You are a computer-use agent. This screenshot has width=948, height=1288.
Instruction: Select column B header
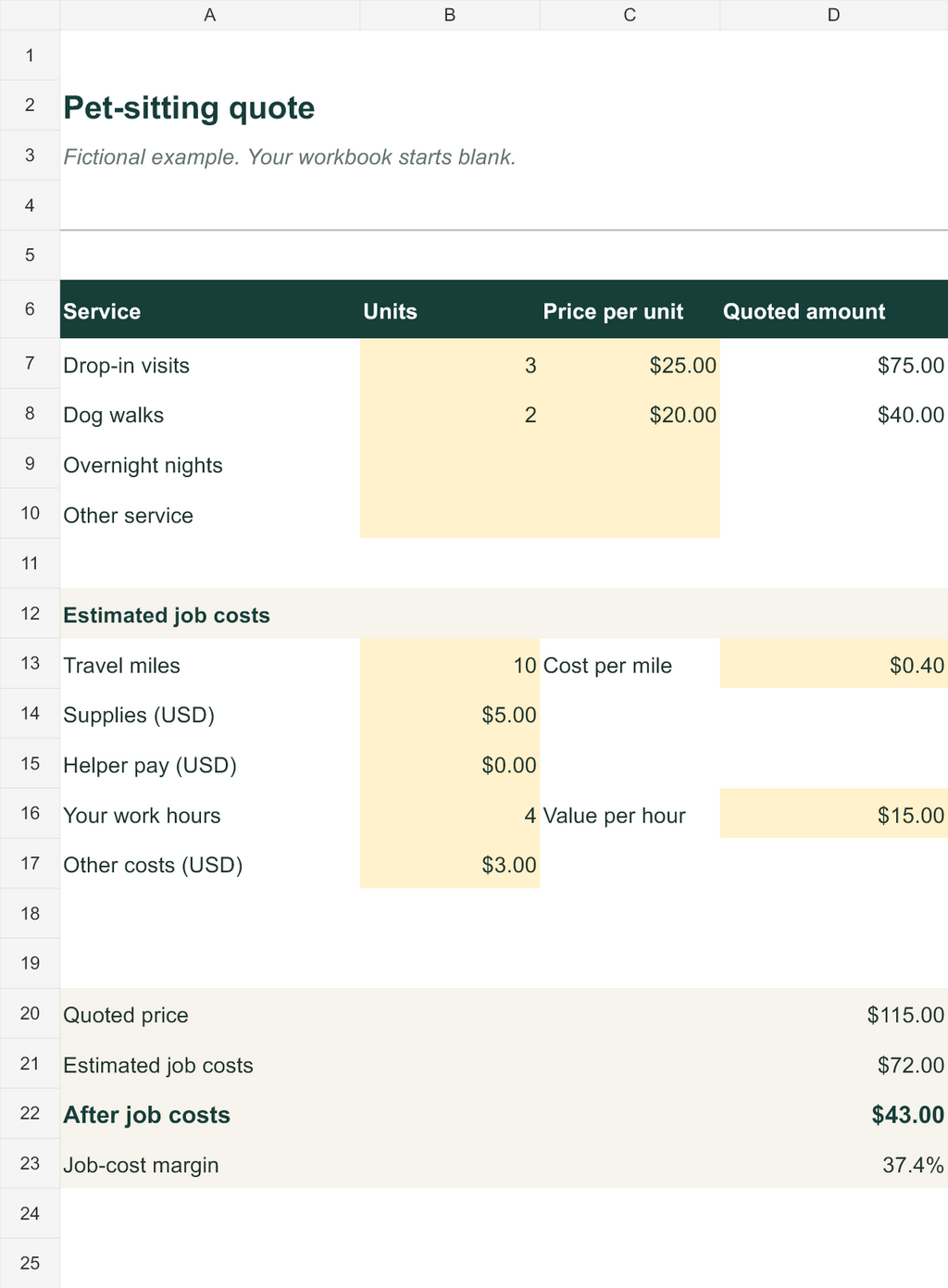pyautogui.click(x=450, y=15)
